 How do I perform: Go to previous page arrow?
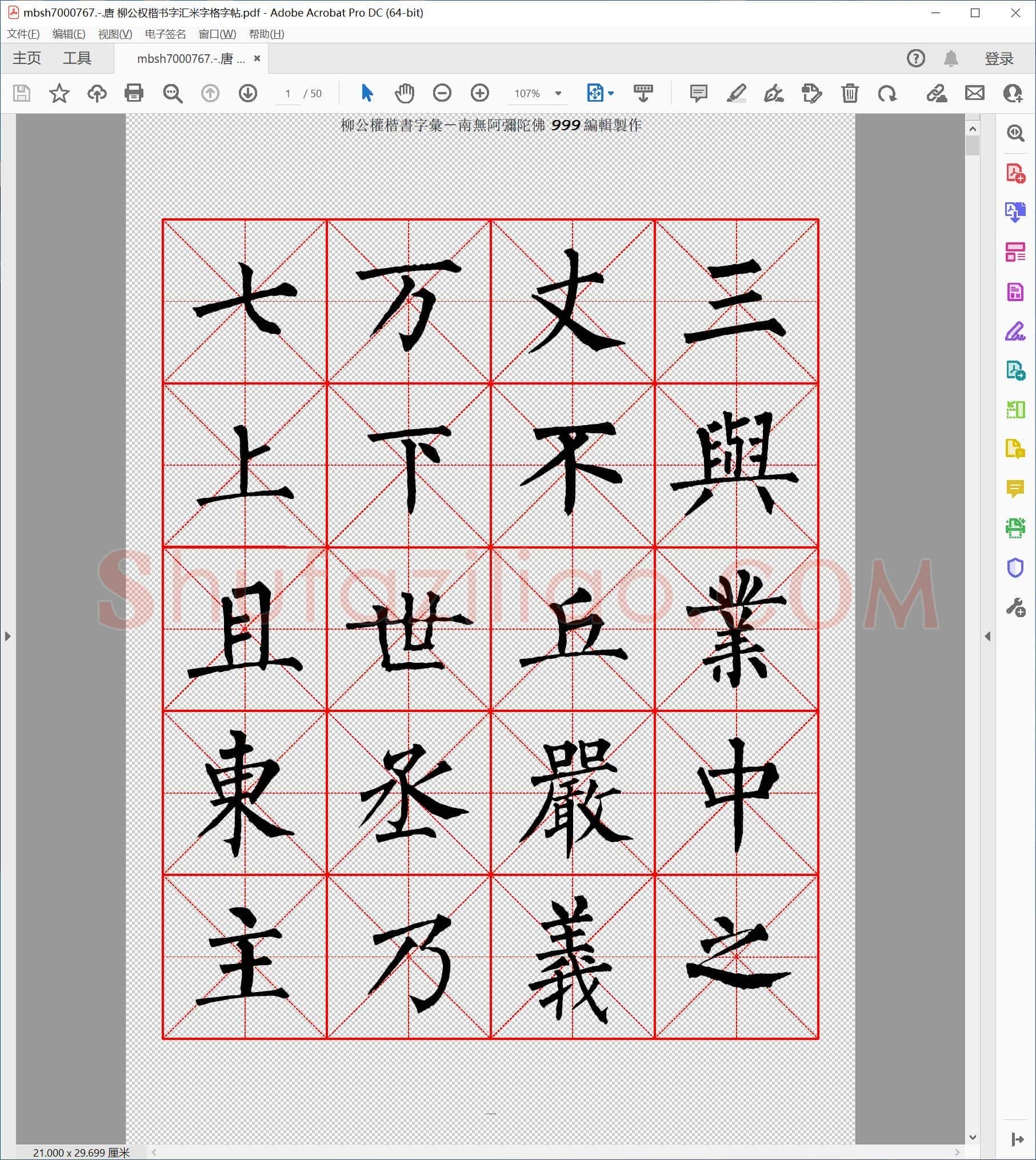point(210,93)
